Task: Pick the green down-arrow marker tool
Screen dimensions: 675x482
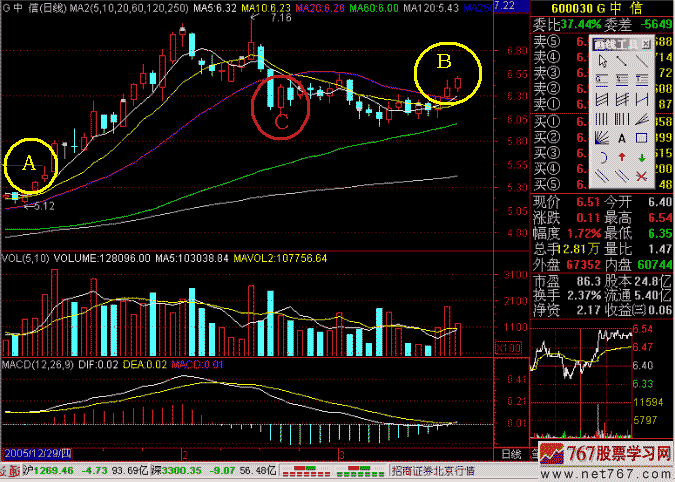Action: pos(642,157)
